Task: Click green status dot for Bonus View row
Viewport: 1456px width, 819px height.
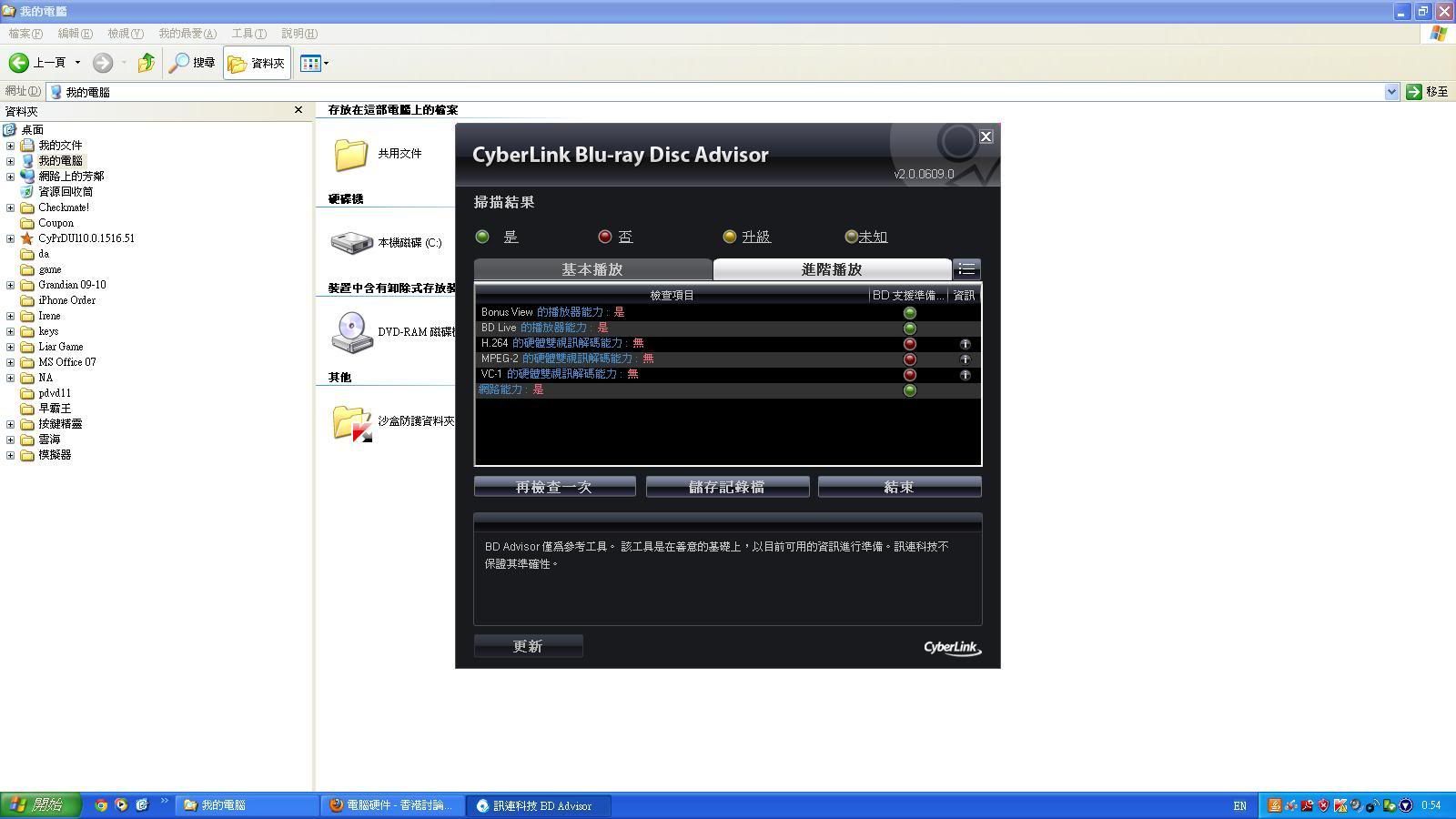Action: 909,313
